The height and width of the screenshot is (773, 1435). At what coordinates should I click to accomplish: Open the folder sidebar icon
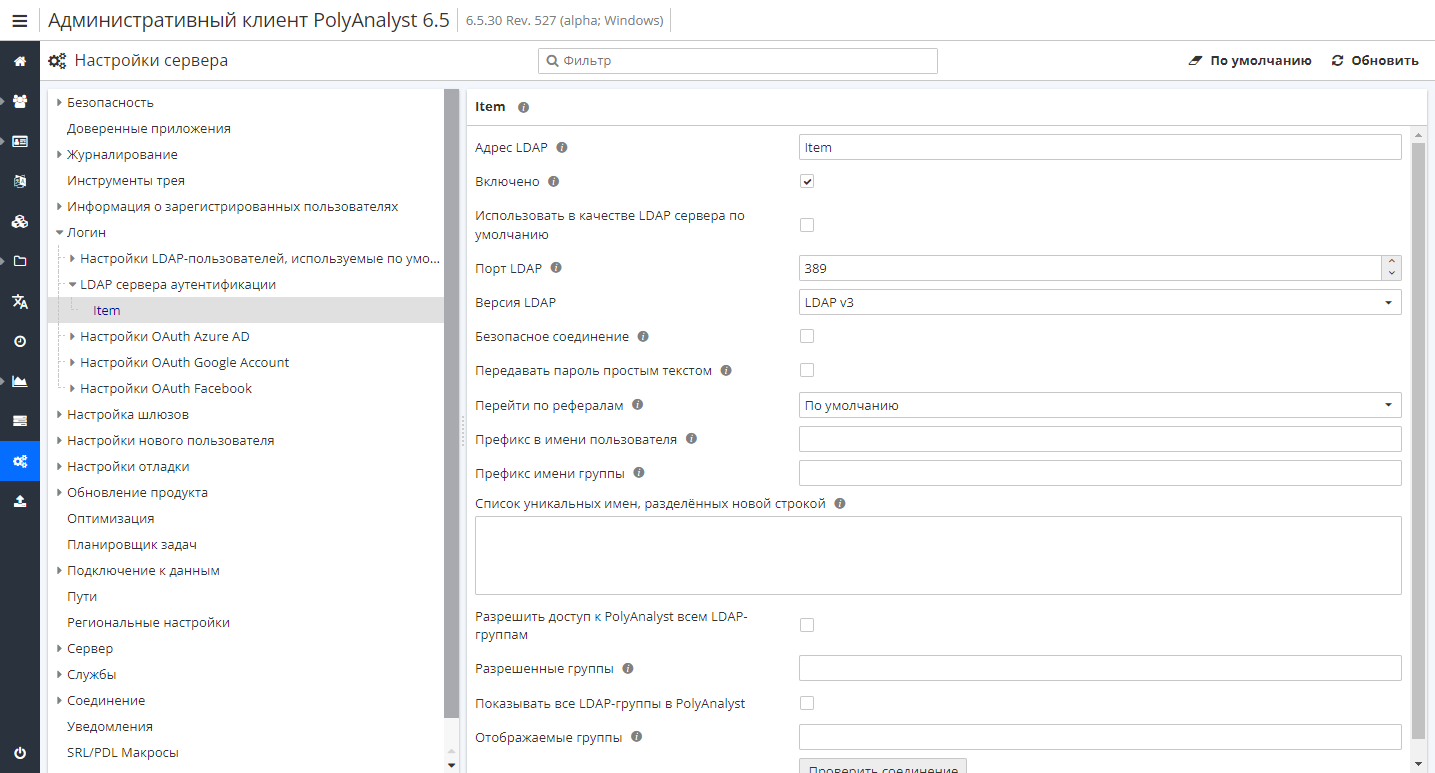(20, 261)
